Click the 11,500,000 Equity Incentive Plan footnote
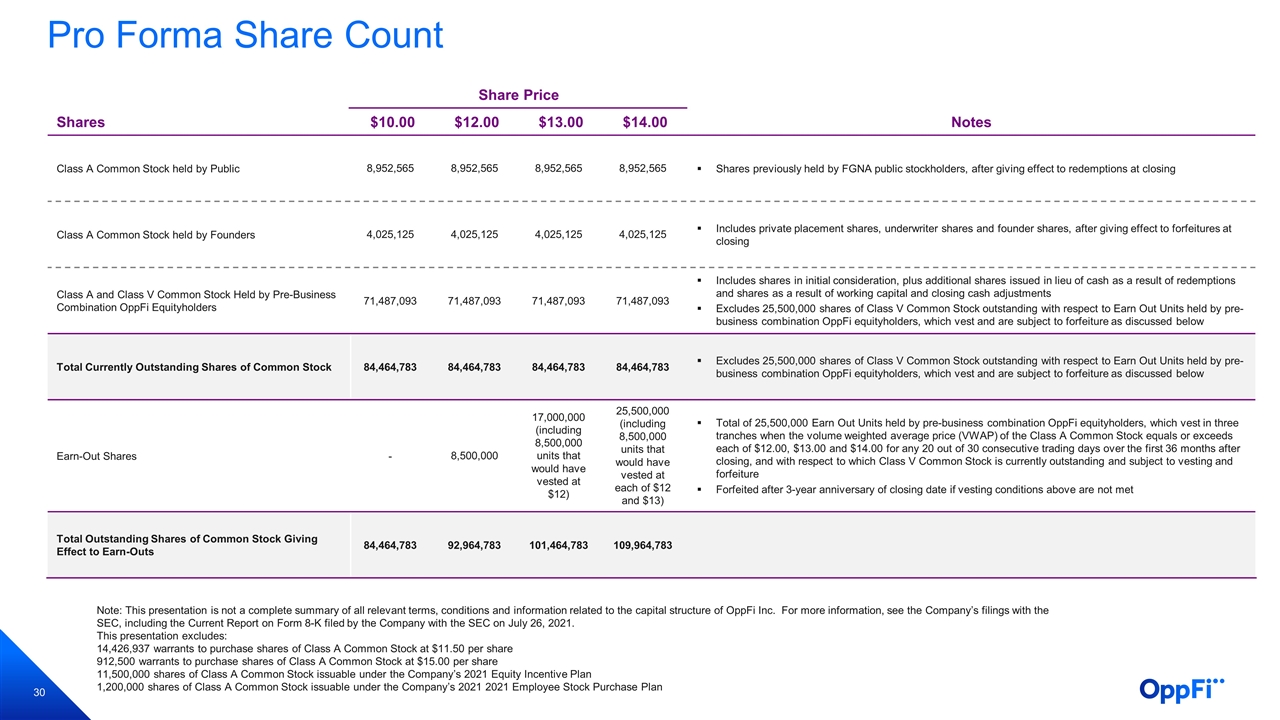Image resolution: width=1280 pixels, height=720 pixels. point(343,674)
